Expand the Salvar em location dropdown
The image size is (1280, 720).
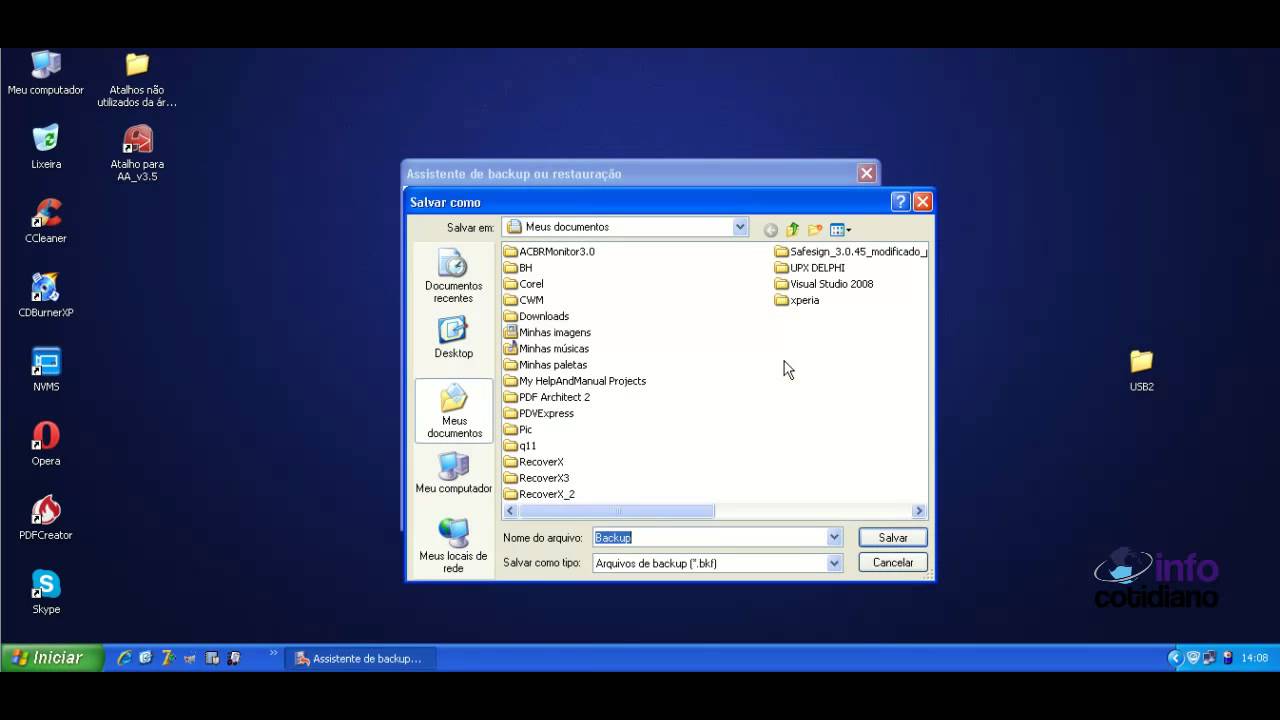click(740, 227)
